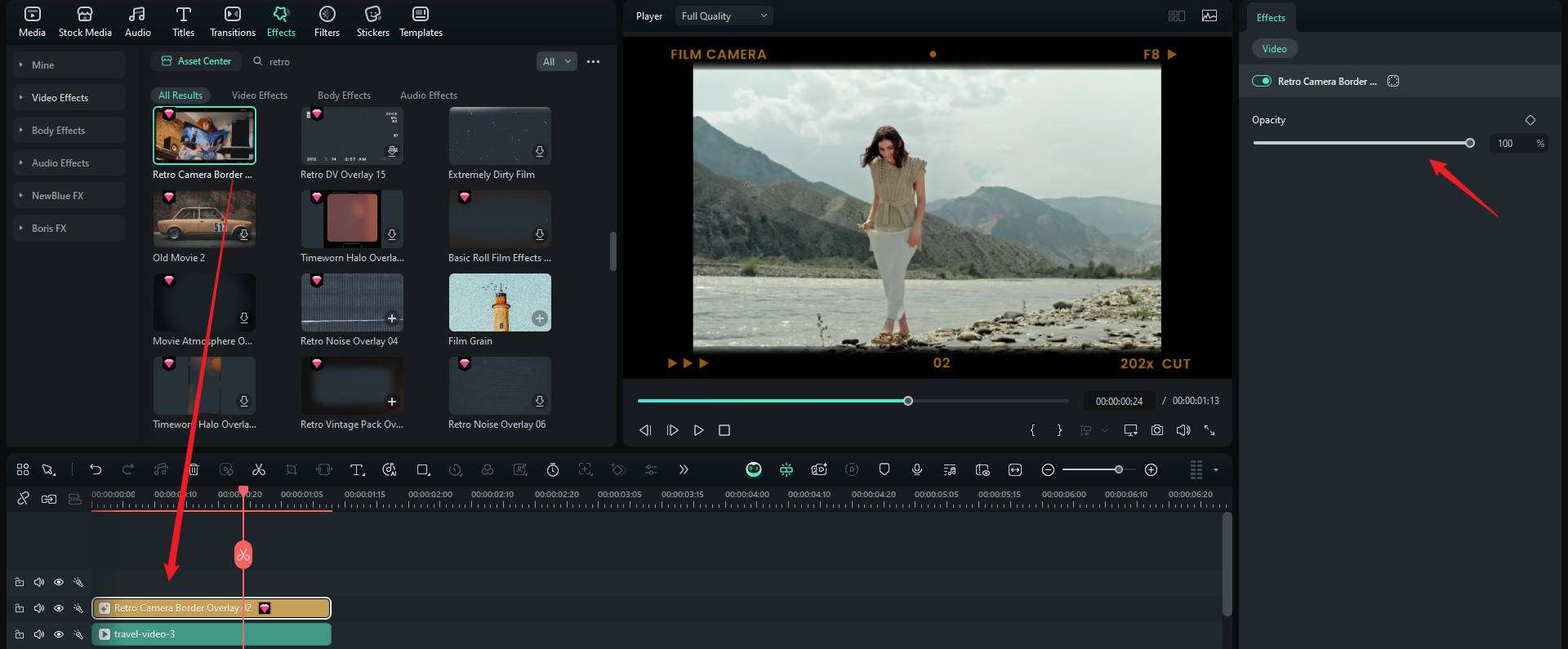Click the scissors split icon in timeline toolbar
Image resolution: width=1568 pixels, height=649 pixels.
pyautogui.click(x=259, y=469)
